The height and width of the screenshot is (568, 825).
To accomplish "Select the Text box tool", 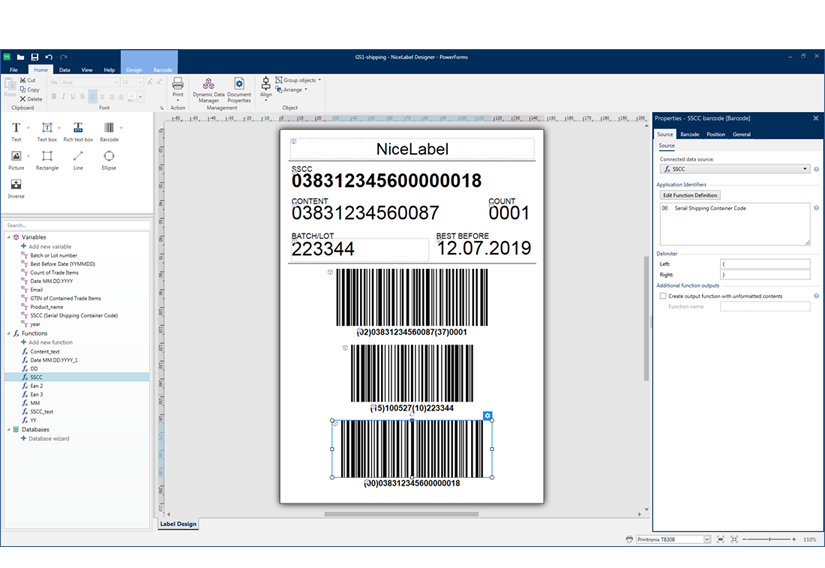I will [47, 131].
